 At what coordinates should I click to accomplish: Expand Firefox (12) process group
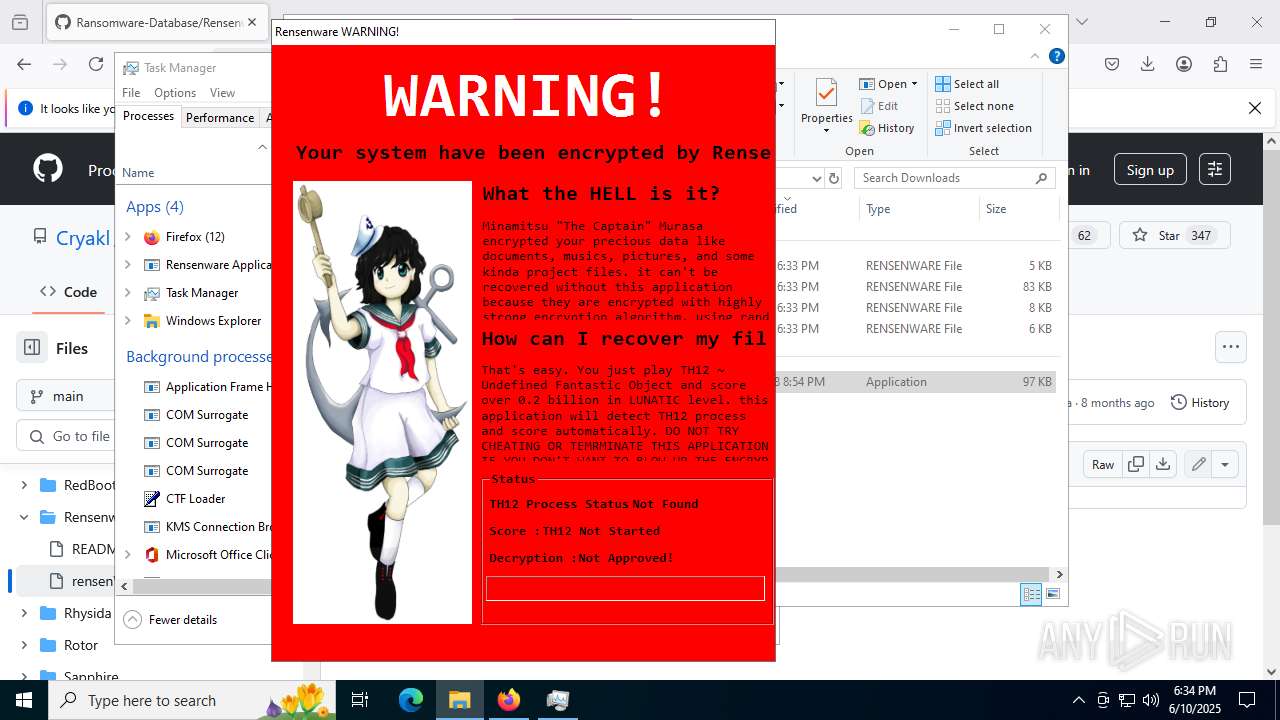(128, 237)
